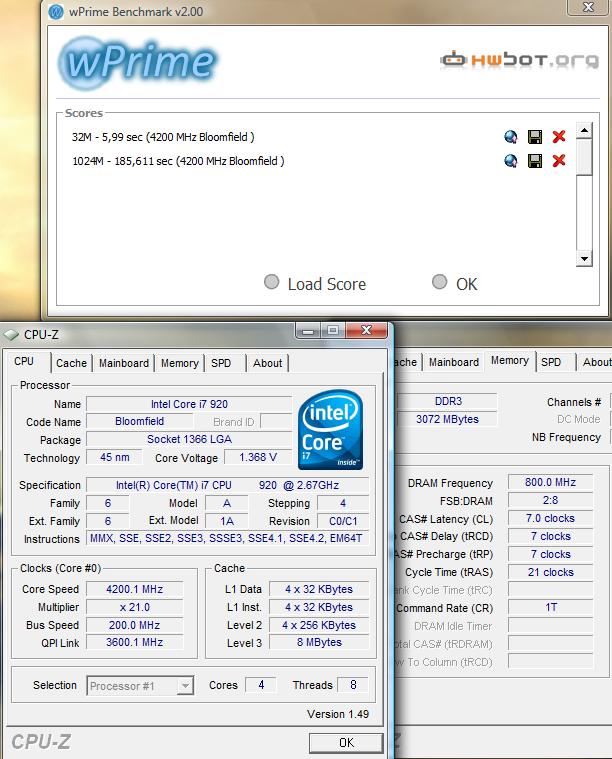Save the 32M score with floppy icon
The width and height of the screenshot is (612, 759).
click(x=535, y=137)
